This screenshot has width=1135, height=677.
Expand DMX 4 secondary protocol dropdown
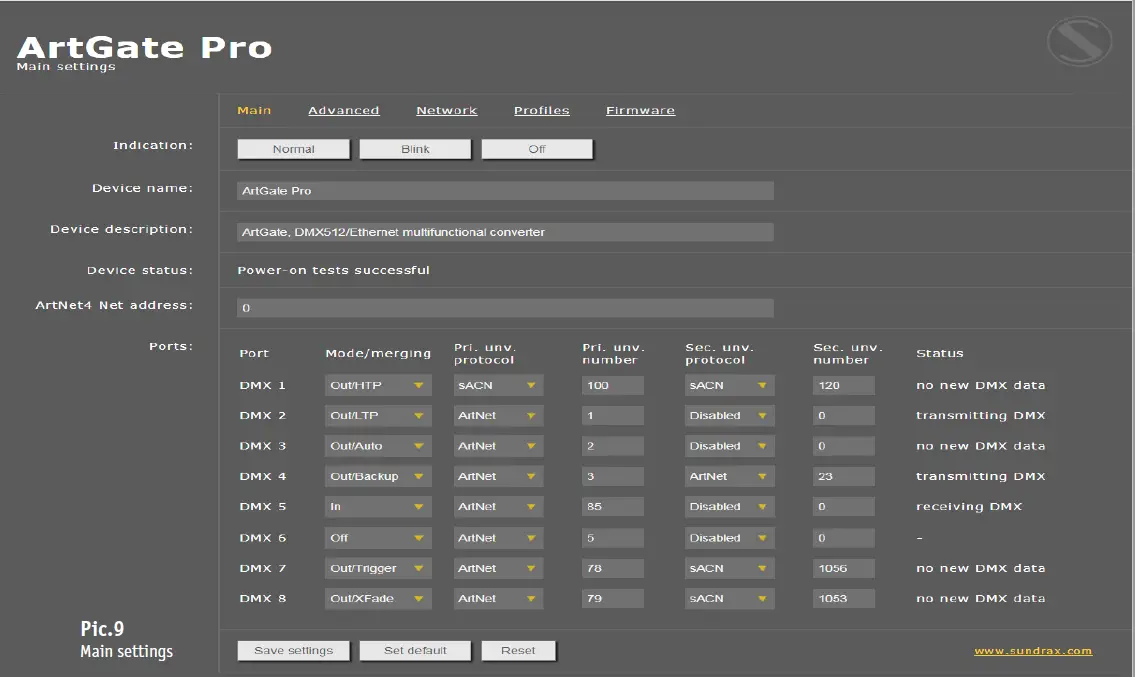(x=729, y=477)
